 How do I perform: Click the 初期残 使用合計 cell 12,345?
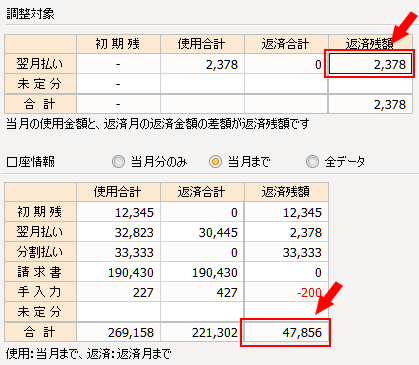coord(118,212)
